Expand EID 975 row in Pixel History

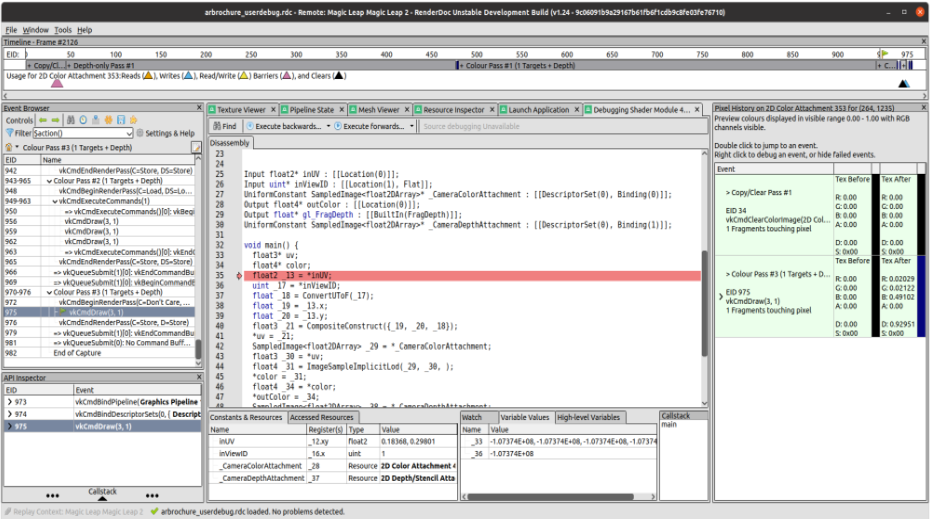(720, 297)
